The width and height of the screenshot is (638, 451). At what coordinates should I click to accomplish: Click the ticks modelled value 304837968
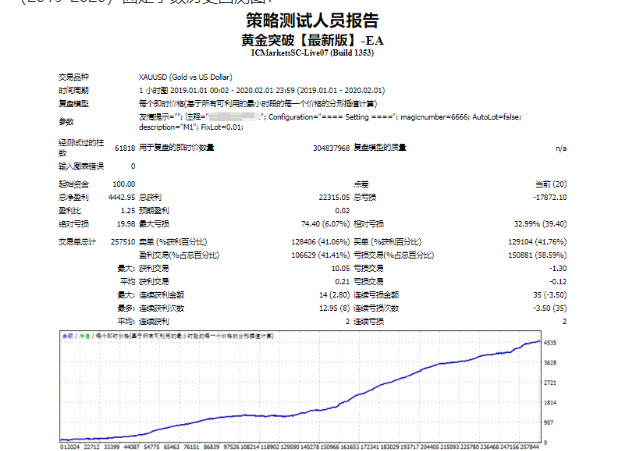click(x=331, y=148)
